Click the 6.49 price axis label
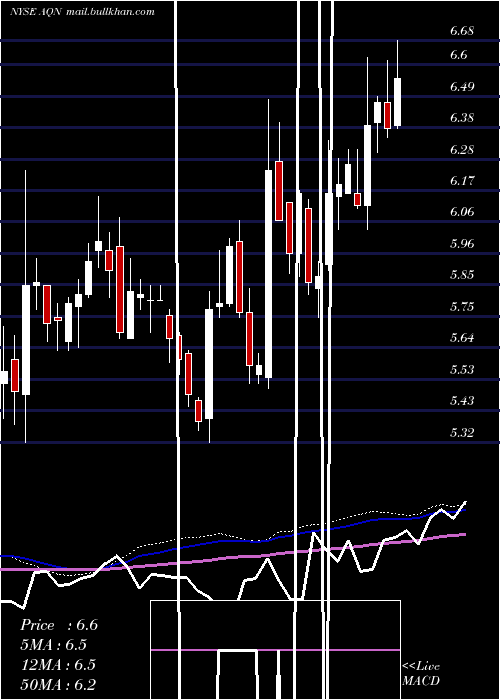This screenshot has width=500, height=700. (x=462, y=87)
